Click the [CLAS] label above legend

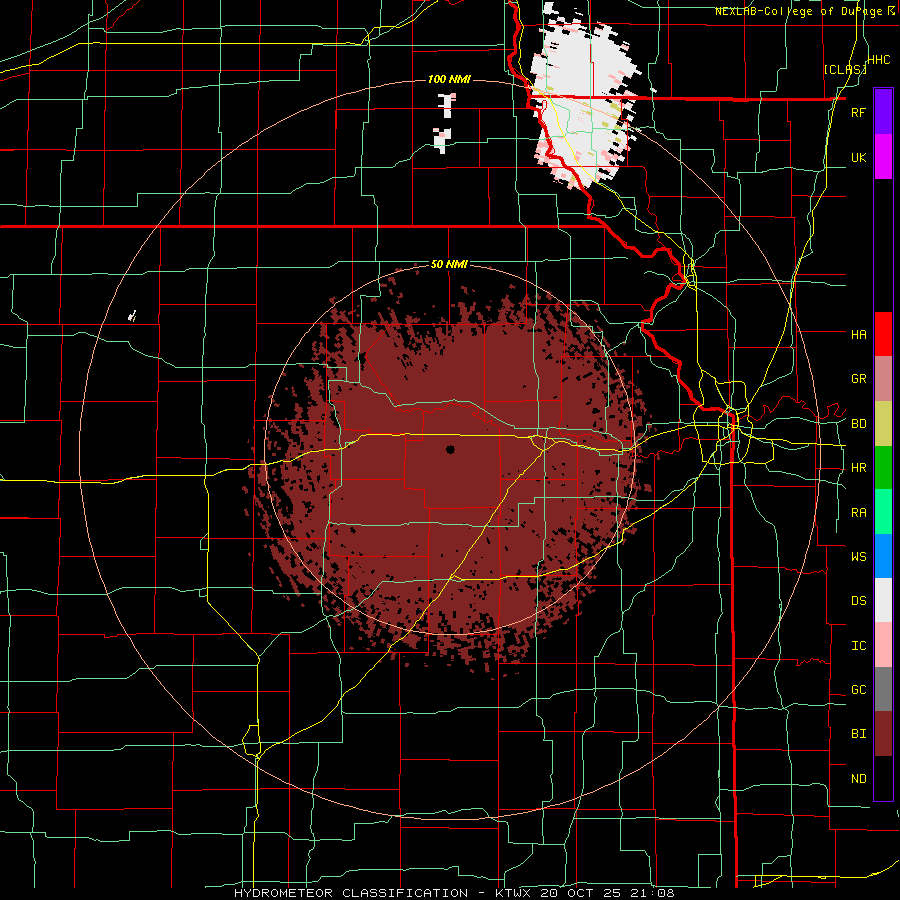pos(845,69)
